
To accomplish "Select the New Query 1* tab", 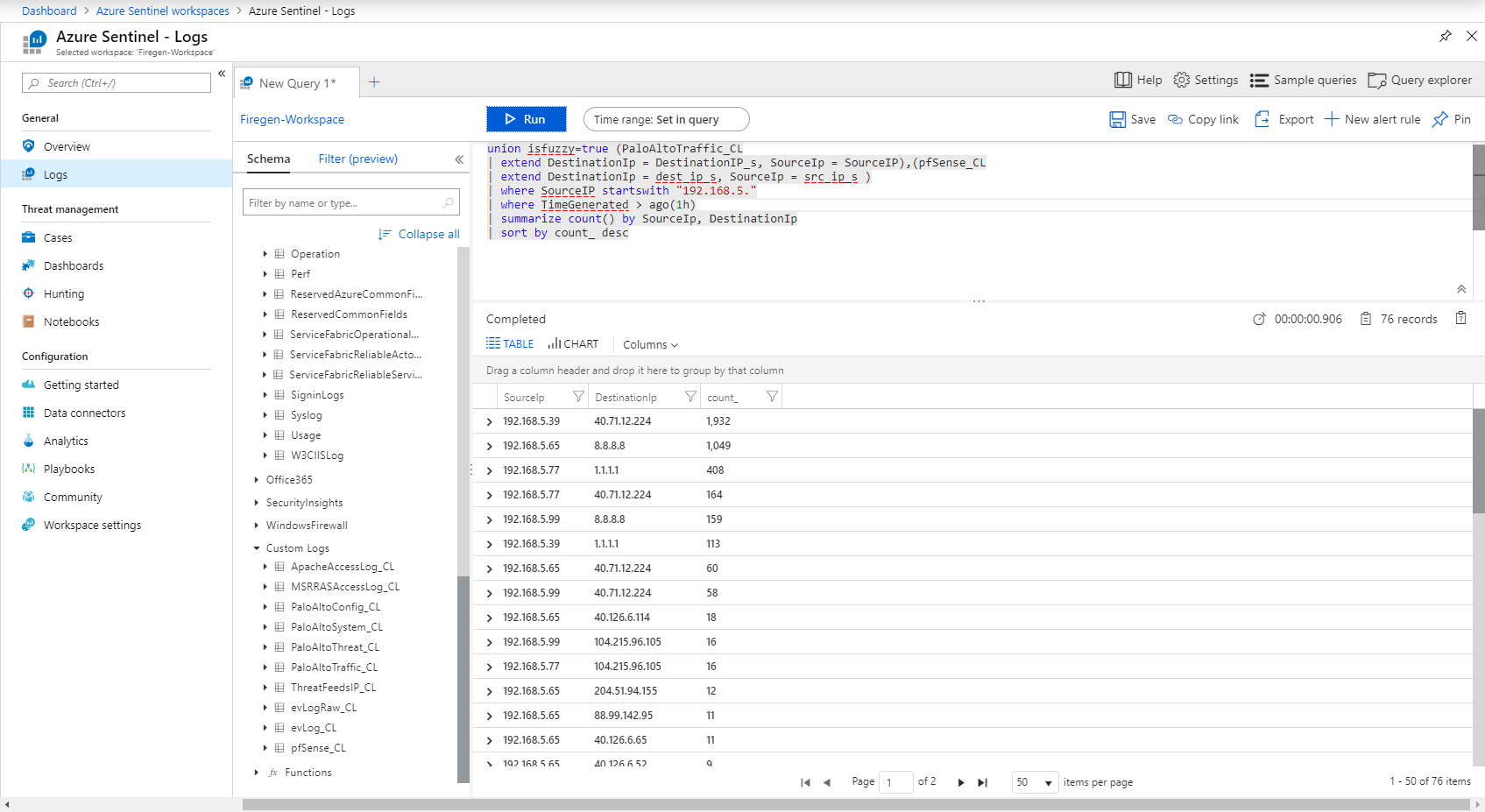I will point(297,82).
